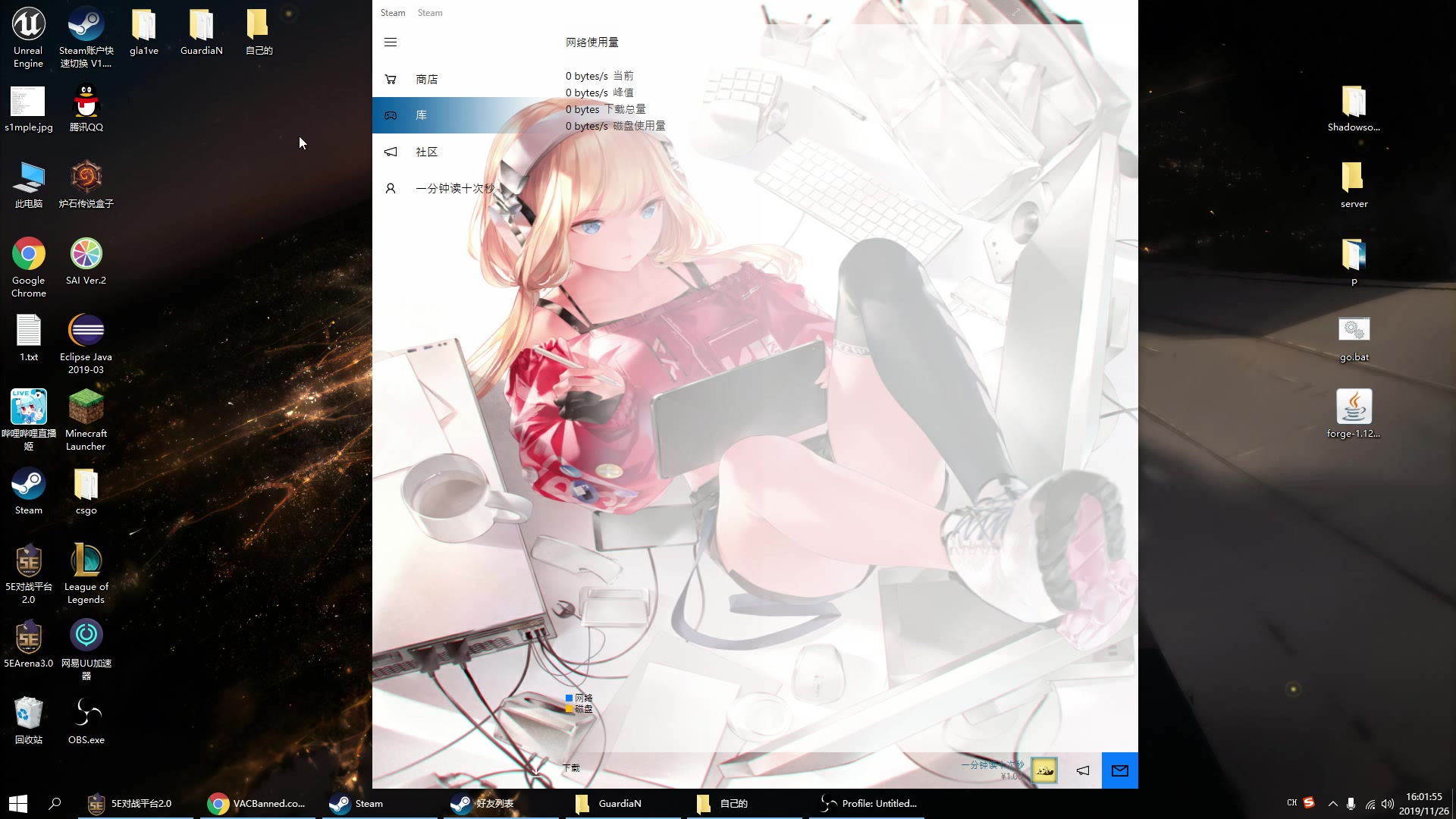This screenshot has width=1456, height=819.
Task: Click the '0 bytes/s 磁盘使用量' value
Action: [616, 126]
